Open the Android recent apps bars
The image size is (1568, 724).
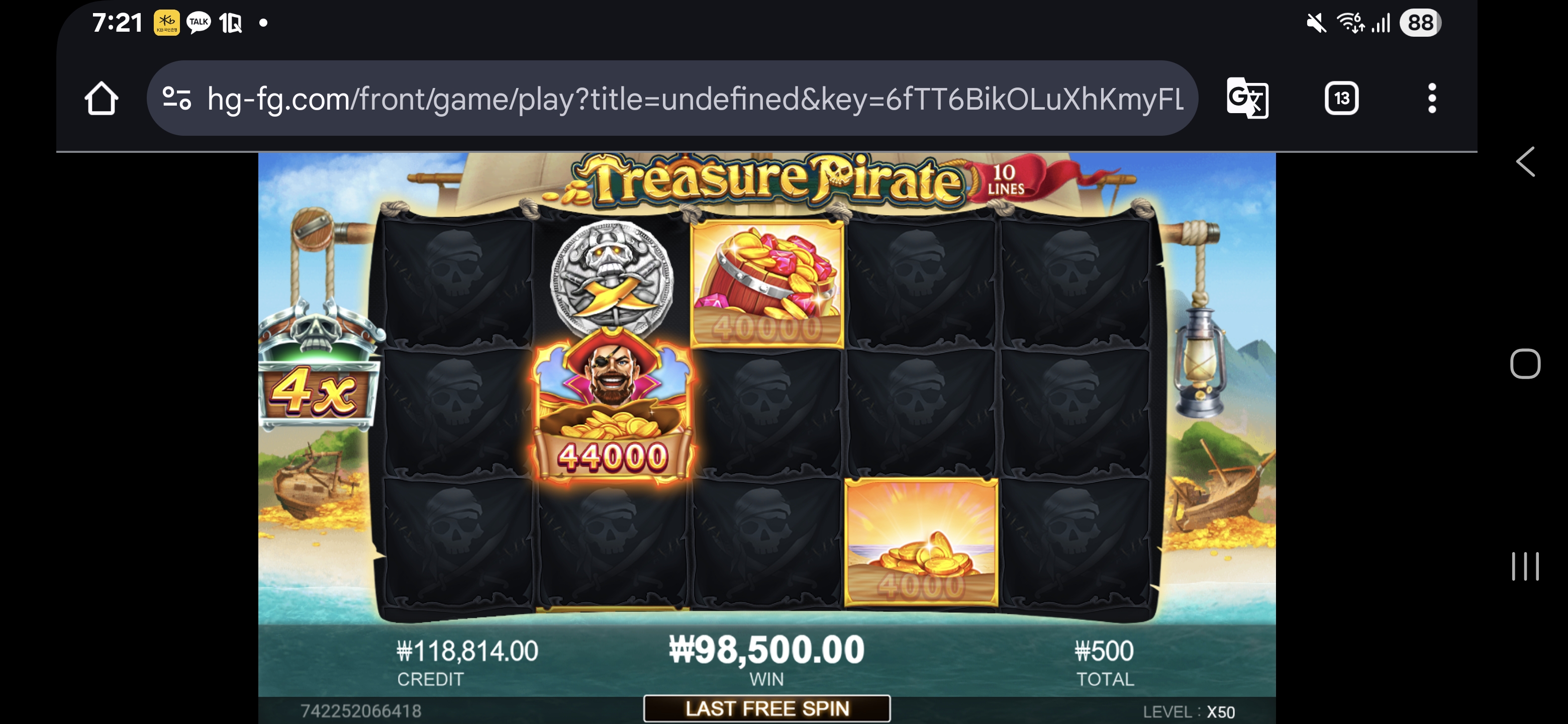click(1525, 566)
